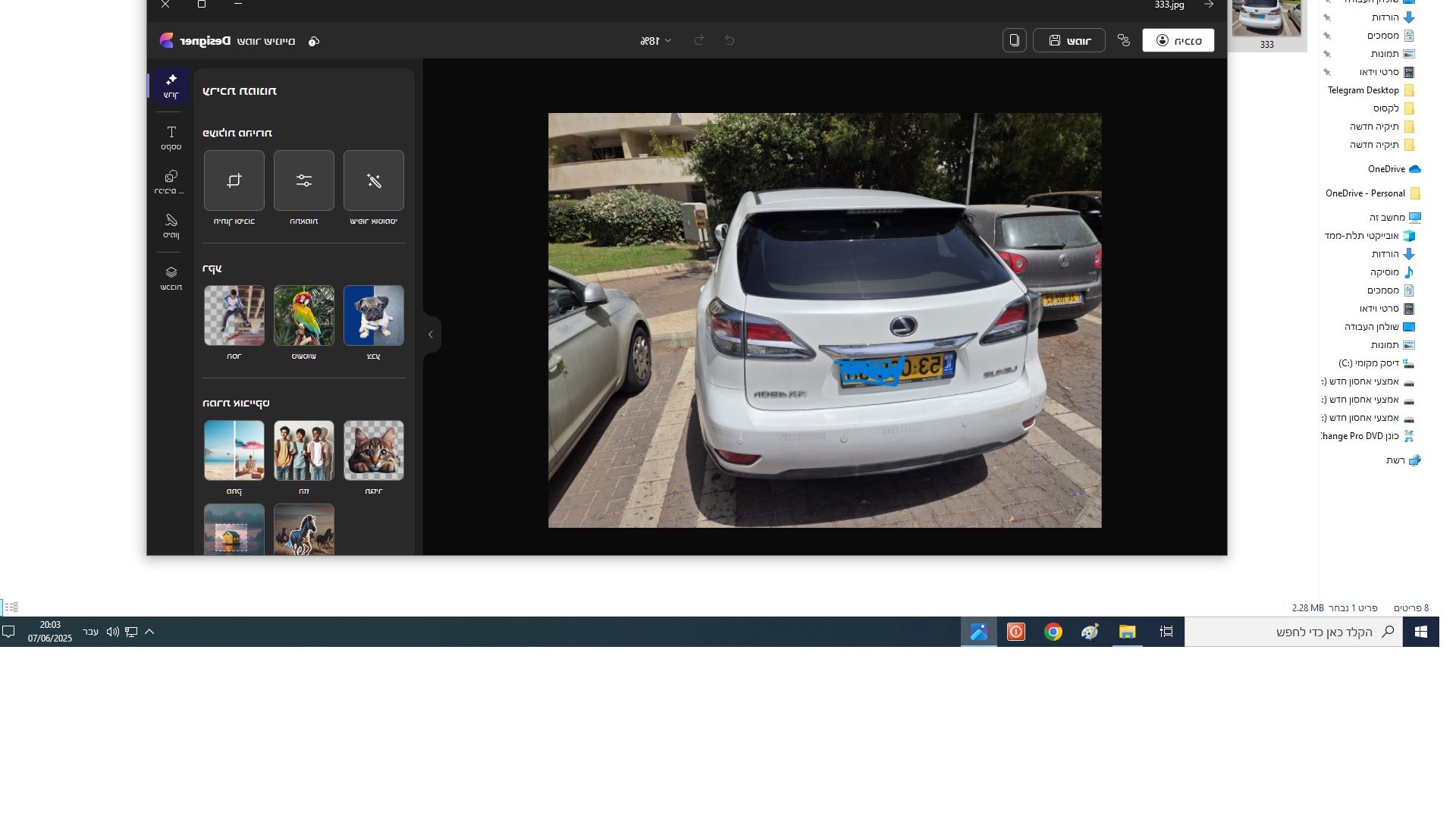Select OneDrive in Explorer navigation

tap(1394, 169)
